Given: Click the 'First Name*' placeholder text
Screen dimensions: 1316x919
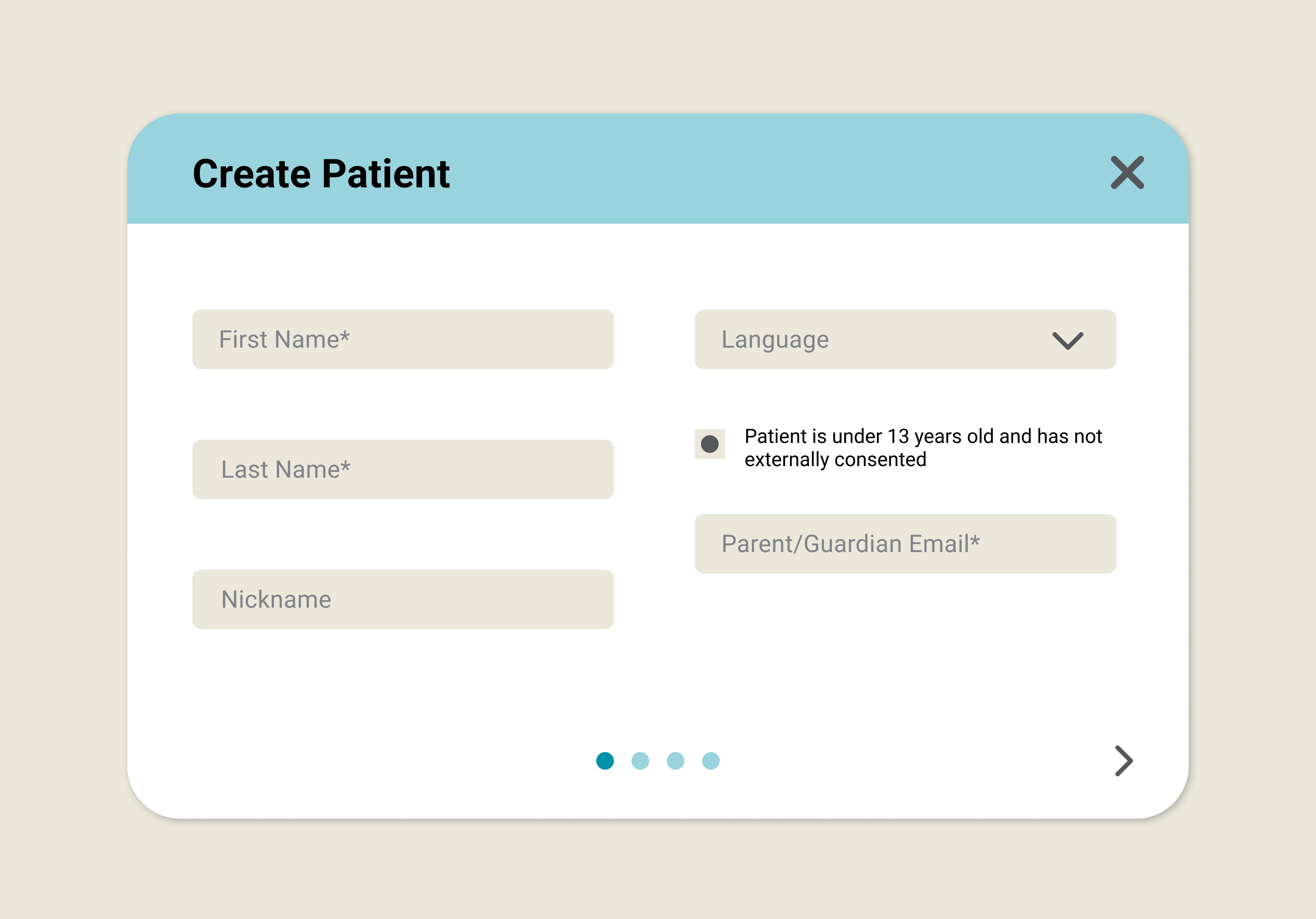Looking at the screenshot, I should point(284,340).
